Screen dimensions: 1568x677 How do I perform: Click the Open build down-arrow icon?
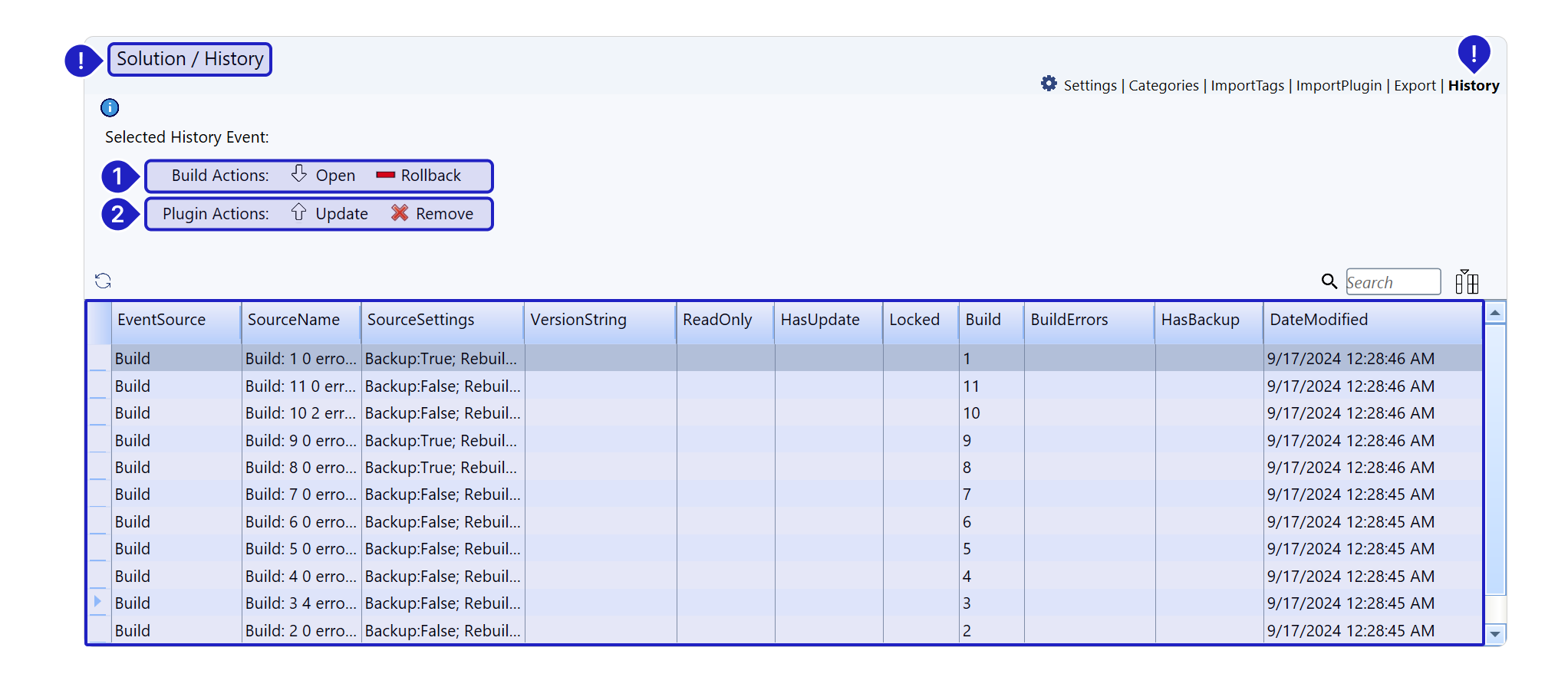tap(298, 174)
